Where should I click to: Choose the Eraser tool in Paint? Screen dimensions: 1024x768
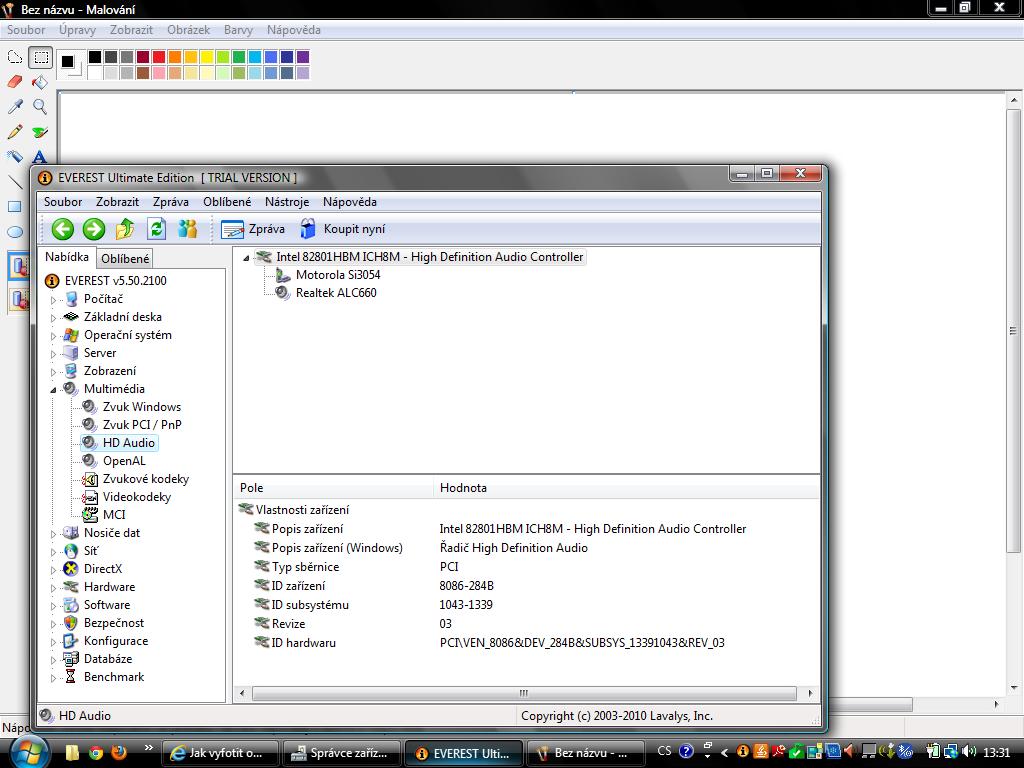15,82
